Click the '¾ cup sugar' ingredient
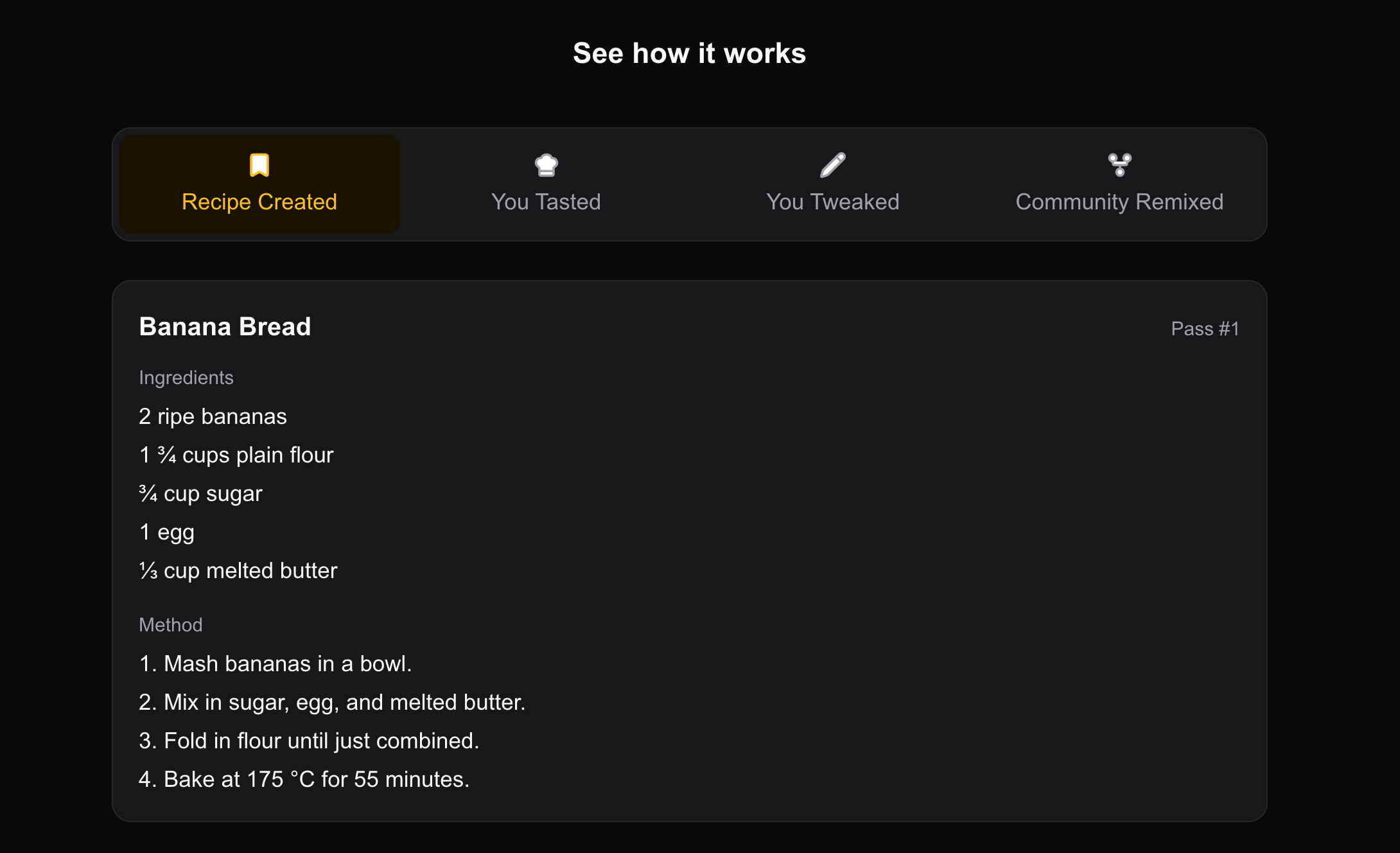Viewport: 1400px width, 853px height. pyautogui.click(x=200, y=494)
